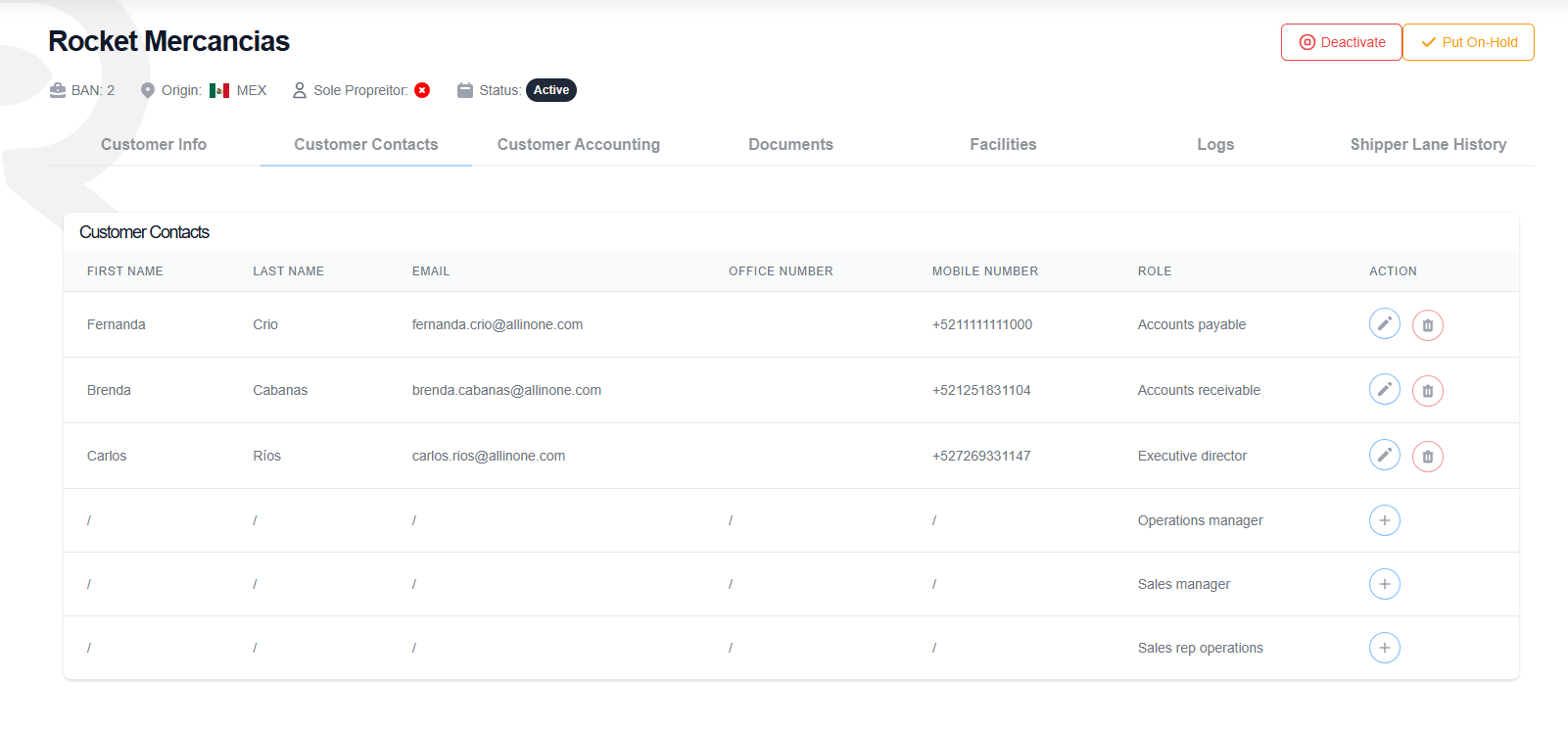This screenshot has height=731, width=1568.
Task: Click mobile number +527269331147
Action: click(981, 456)
